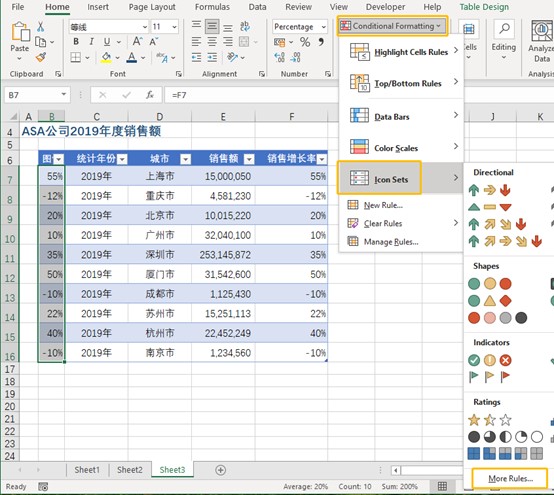Screen dimensions: 554x495
Task: Open the Percentage number format dropdown
Action: coord(323,27)
